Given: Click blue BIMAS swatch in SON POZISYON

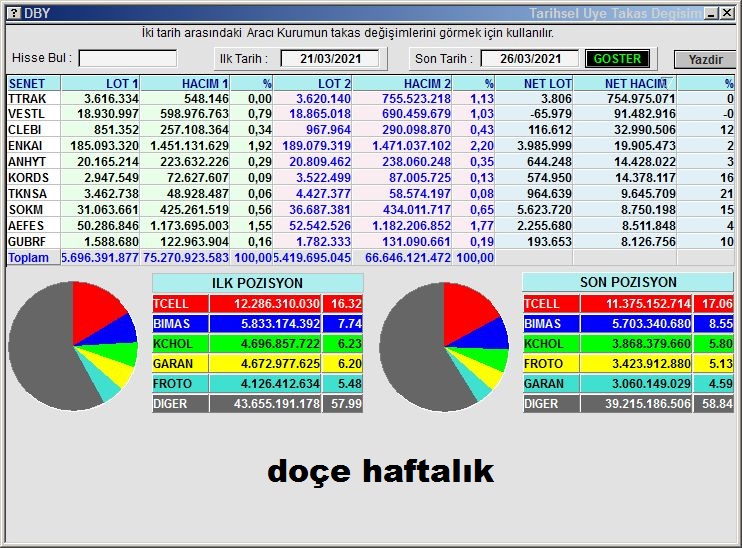Looking at the screenshot, I should (551, 324).
